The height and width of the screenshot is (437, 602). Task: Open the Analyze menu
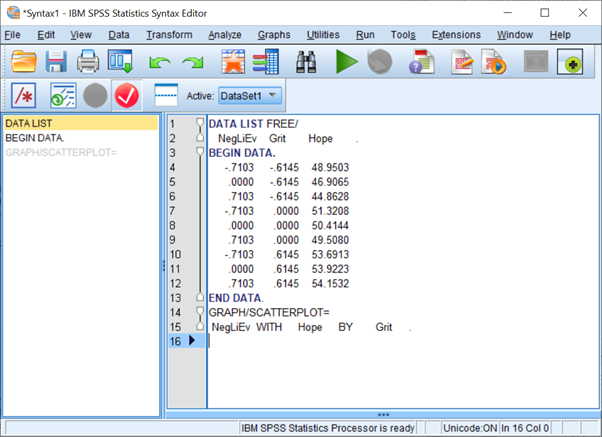tap(225, 35)
